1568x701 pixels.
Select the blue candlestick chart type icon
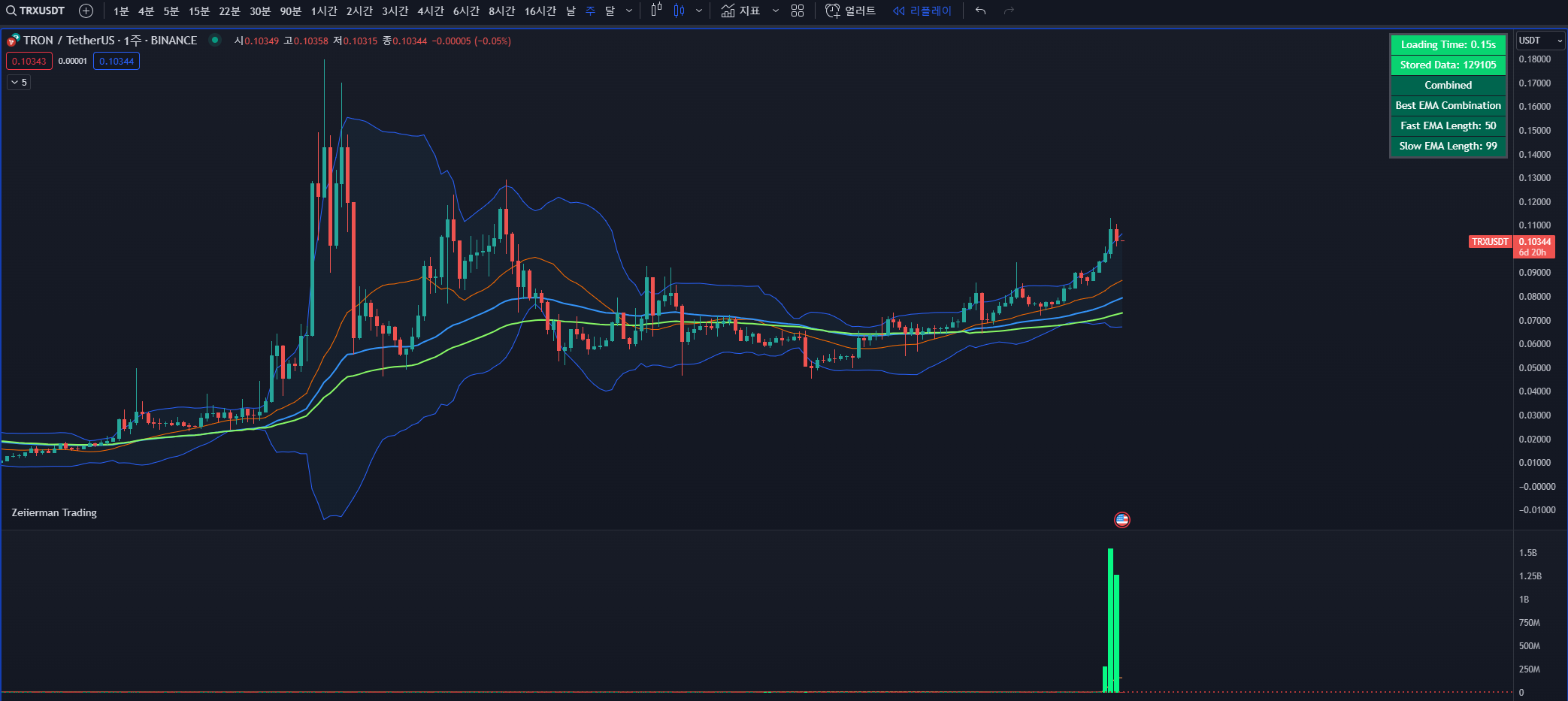[680, 11]
